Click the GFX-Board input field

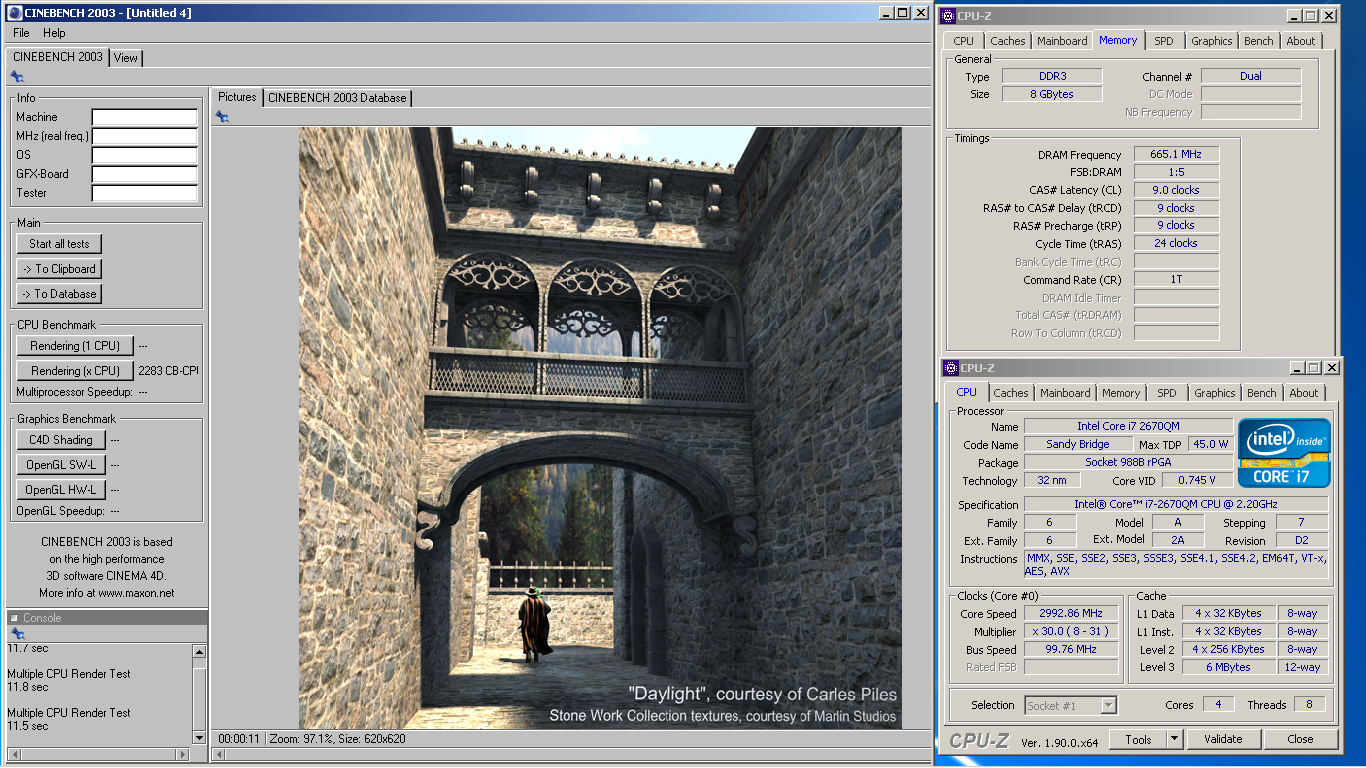(x=145, y=174)
